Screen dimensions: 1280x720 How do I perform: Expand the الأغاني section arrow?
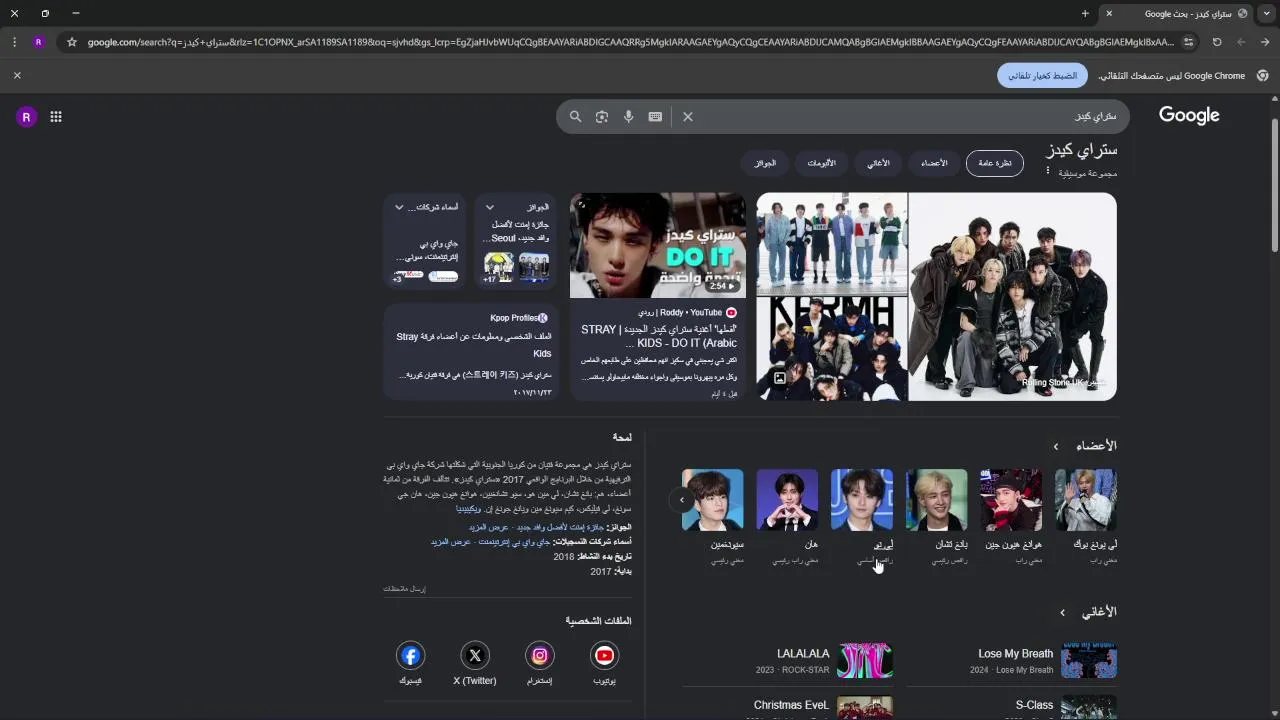[x=1063, y=612]
